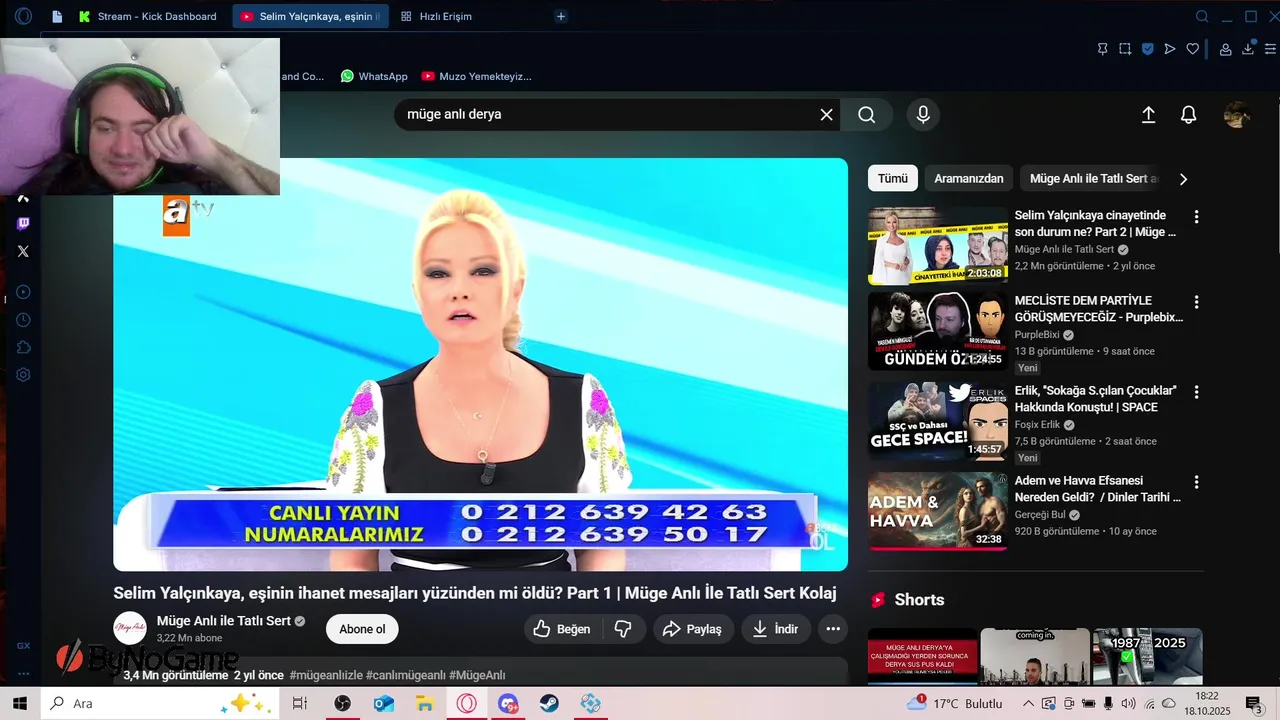Open Steam from the taskbar
The width and height of the screenshot is (1280, 720).
(550, 704)
